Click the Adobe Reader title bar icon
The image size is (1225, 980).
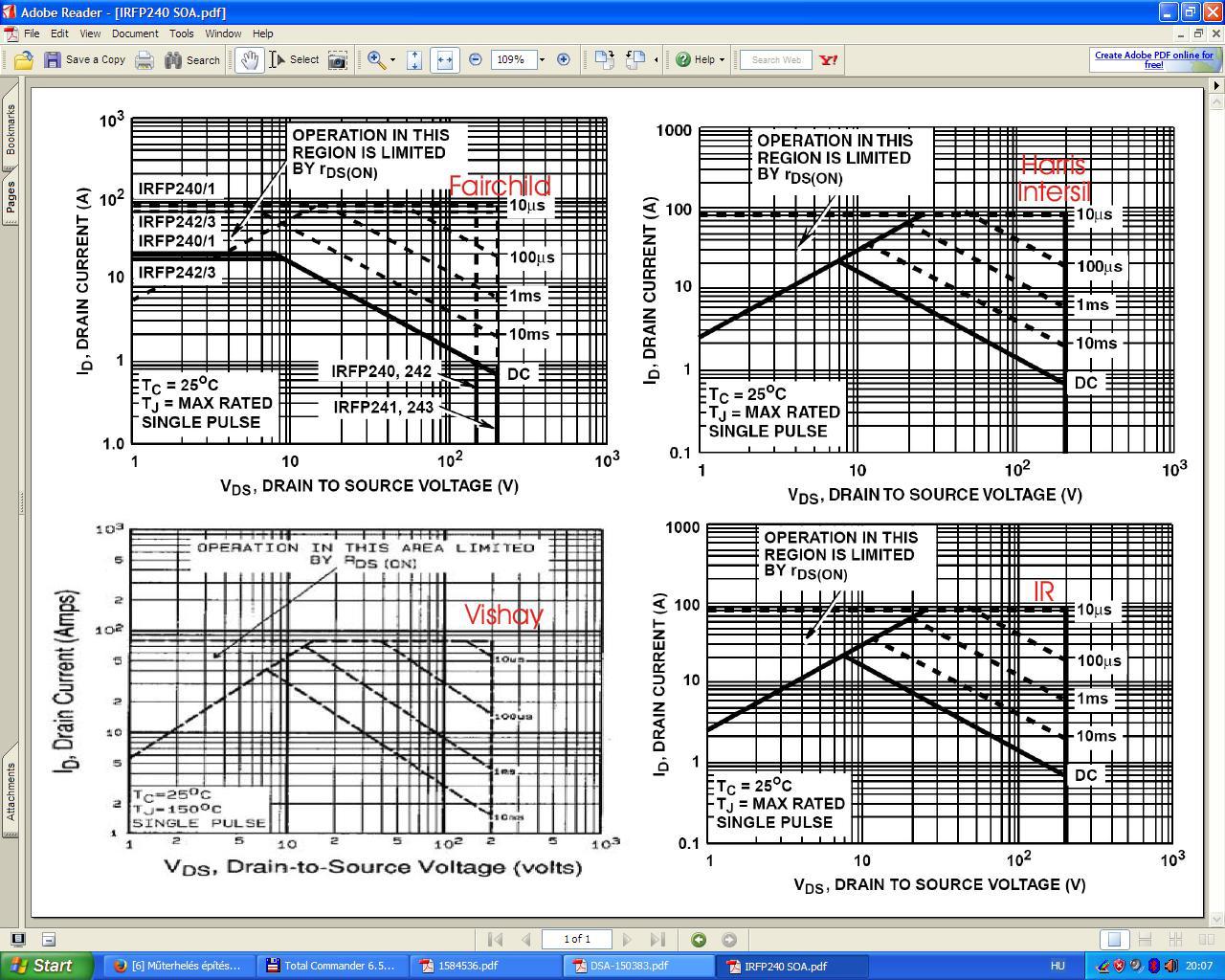coord(10,11)
